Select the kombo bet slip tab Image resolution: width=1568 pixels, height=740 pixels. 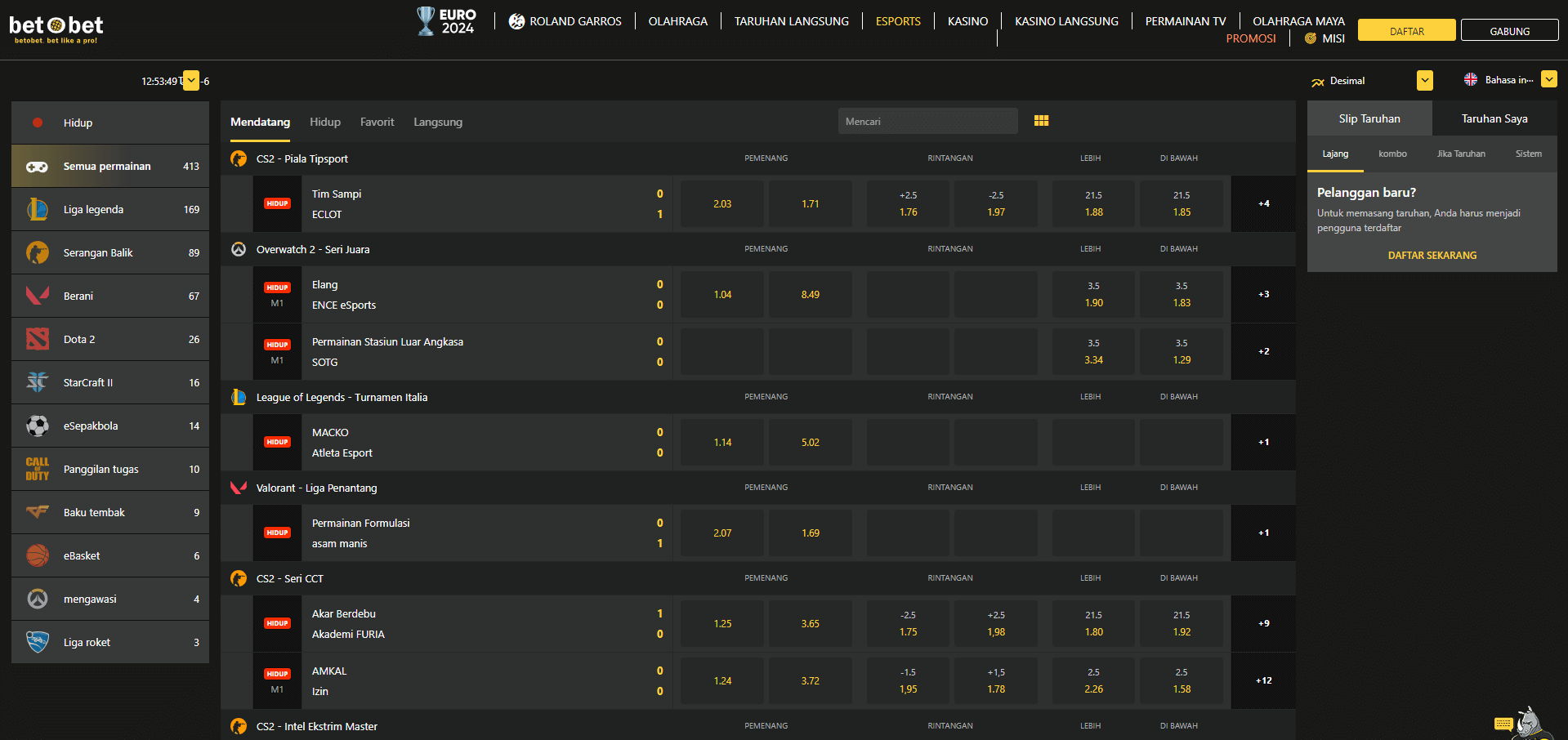tap(1392, 154)
